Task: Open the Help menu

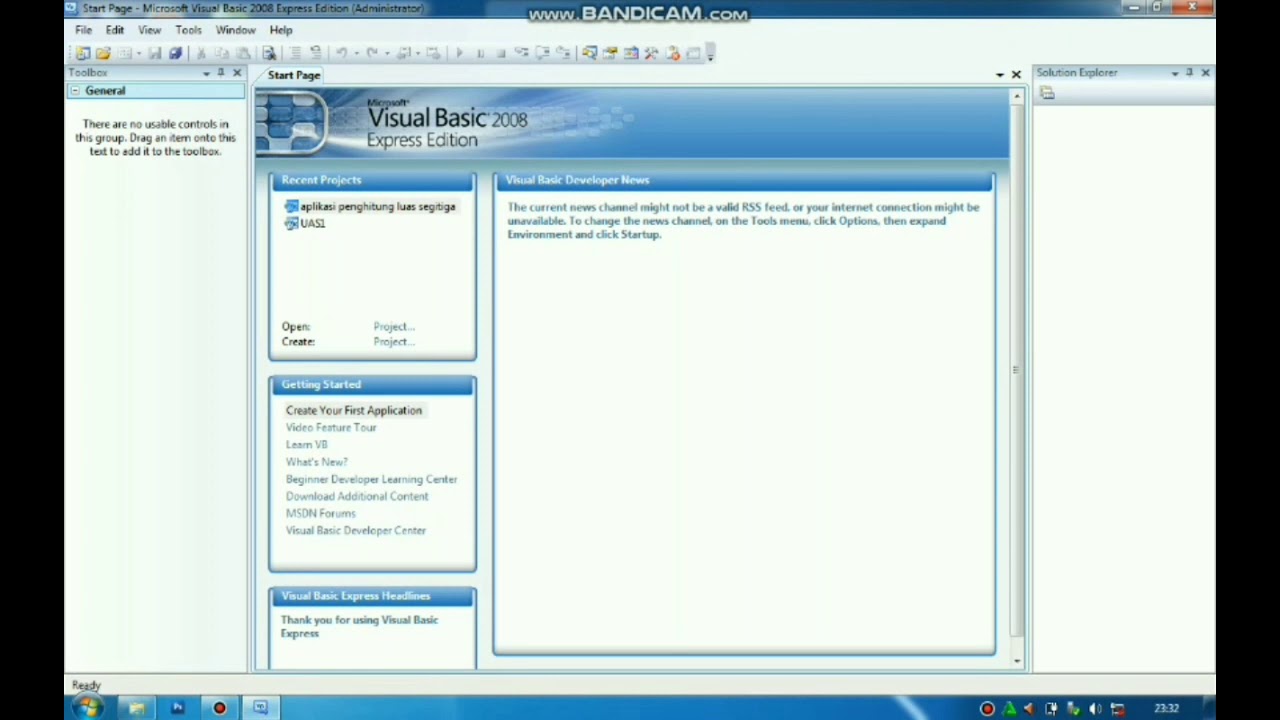Action: click(281, 30)
